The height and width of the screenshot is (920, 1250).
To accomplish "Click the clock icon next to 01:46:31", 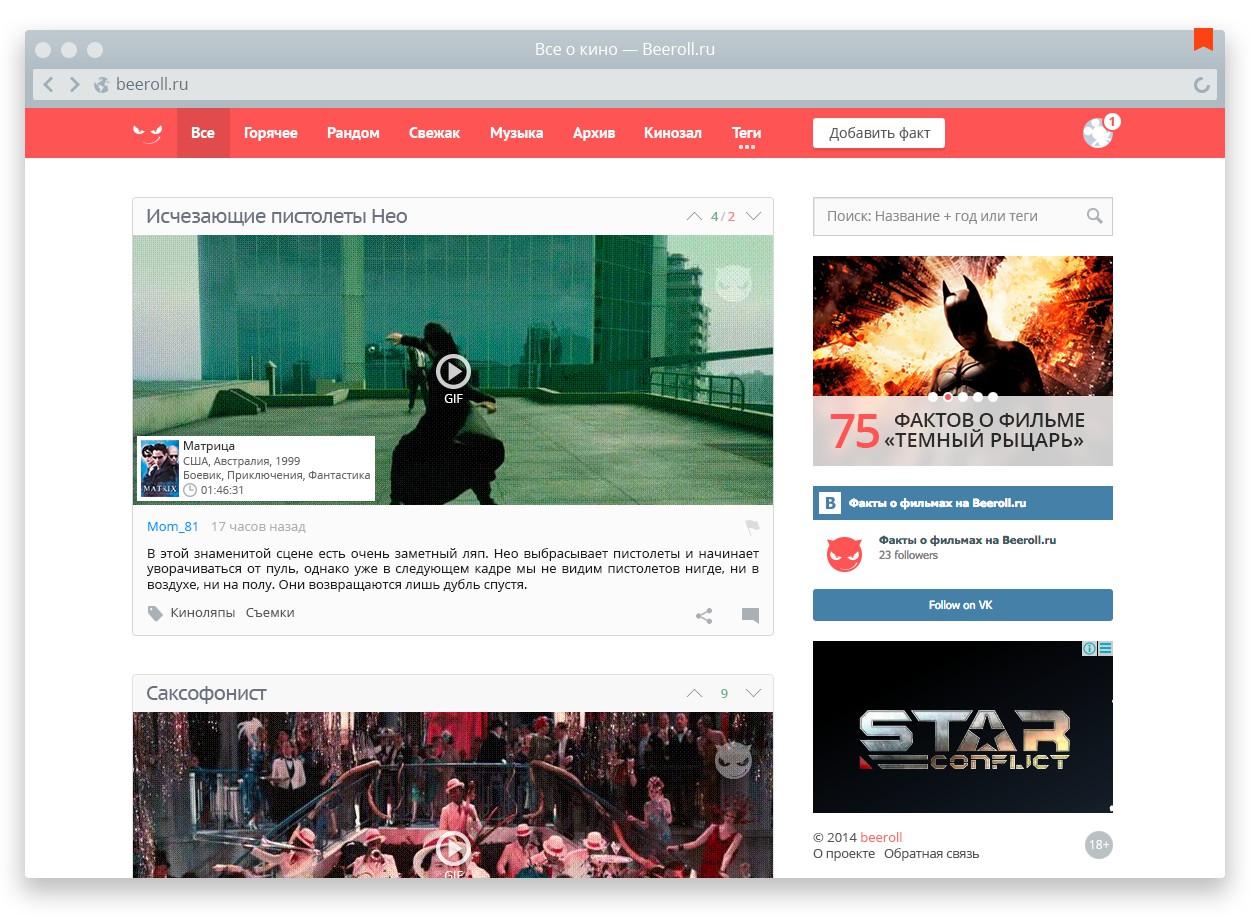I will pyautogui.click(x=190, y=490).
